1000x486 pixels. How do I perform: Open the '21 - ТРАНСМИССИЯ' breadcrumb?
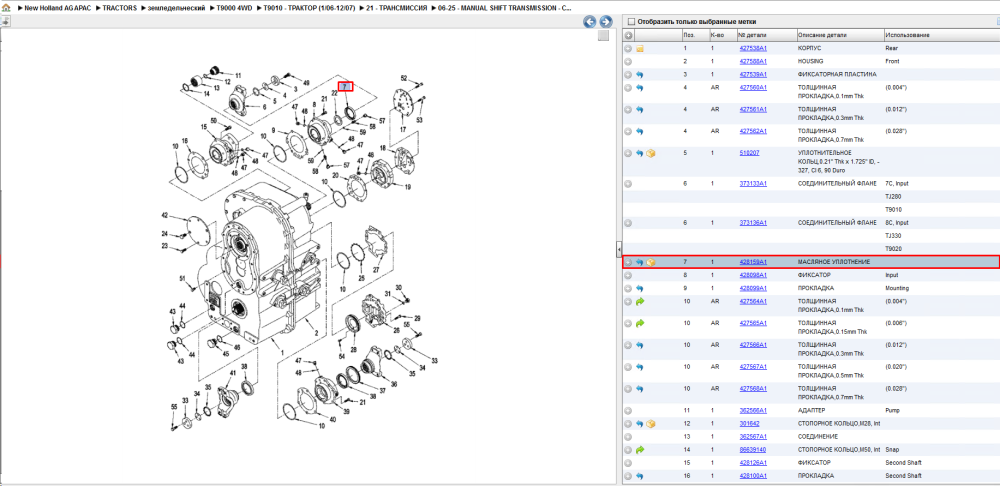click(396, 9)
